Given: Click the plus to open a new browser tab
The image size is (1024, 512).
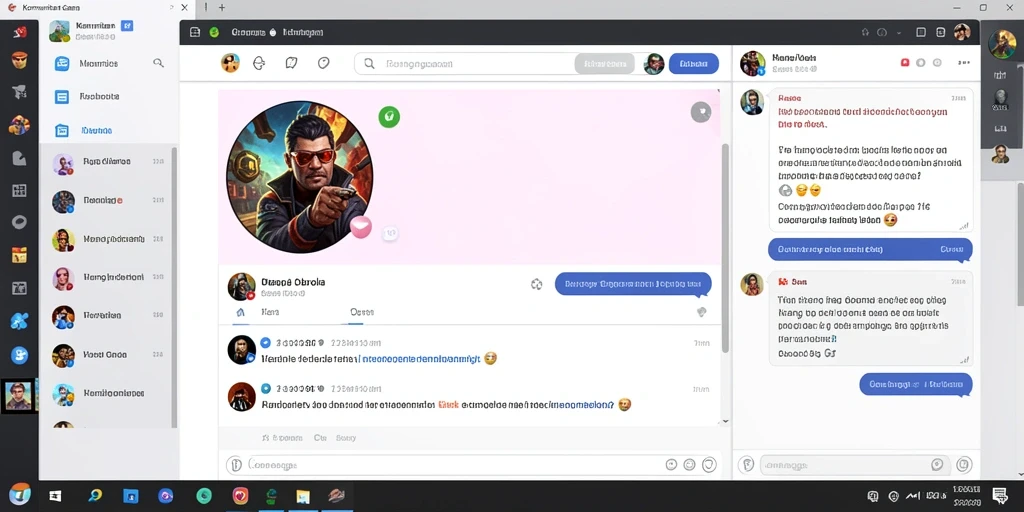Looking at the screenshot, I should [222, 7].
